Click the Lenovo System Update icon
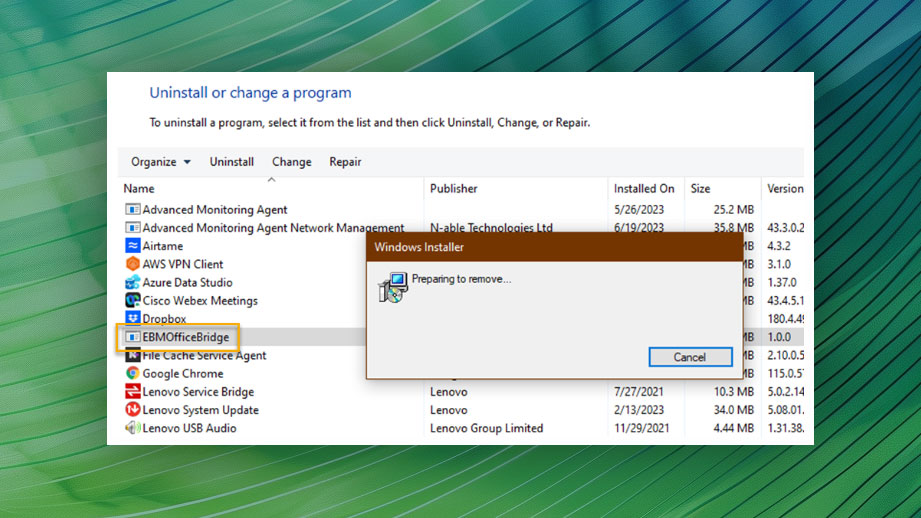921x518 pixels. [133, 410]
